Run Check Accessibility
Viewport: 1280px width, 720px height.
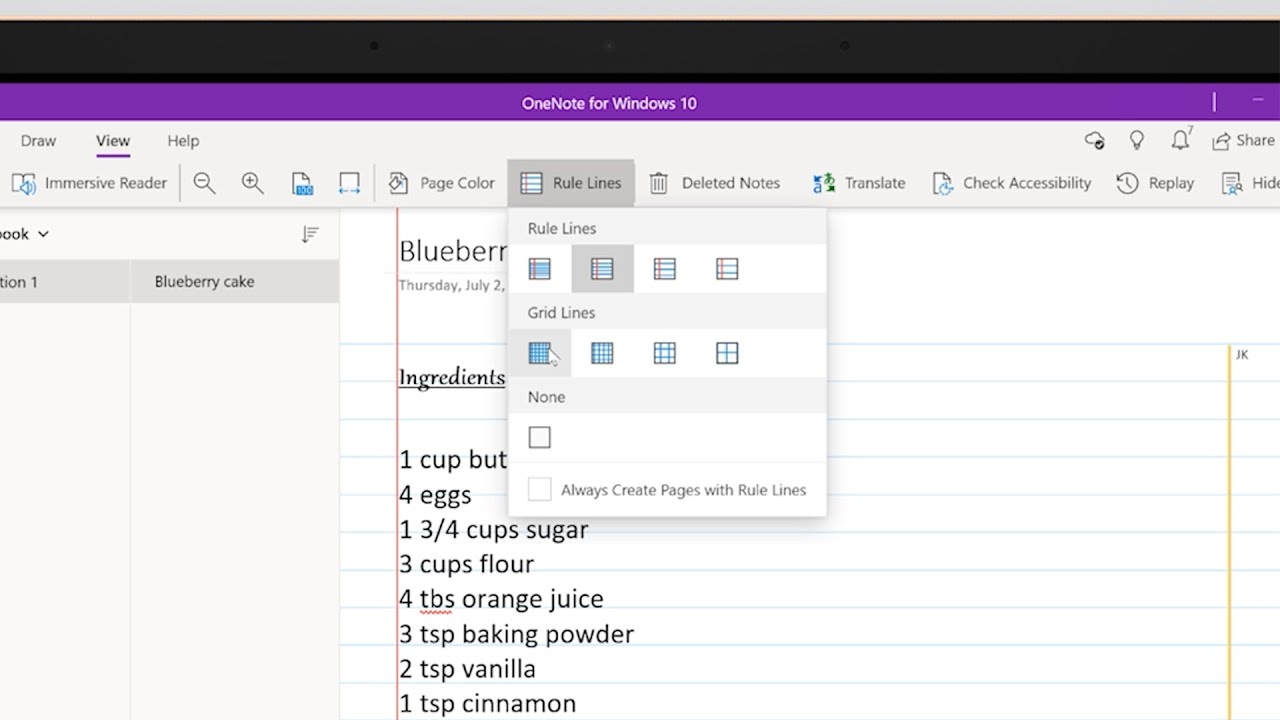tap(1011, 183)
